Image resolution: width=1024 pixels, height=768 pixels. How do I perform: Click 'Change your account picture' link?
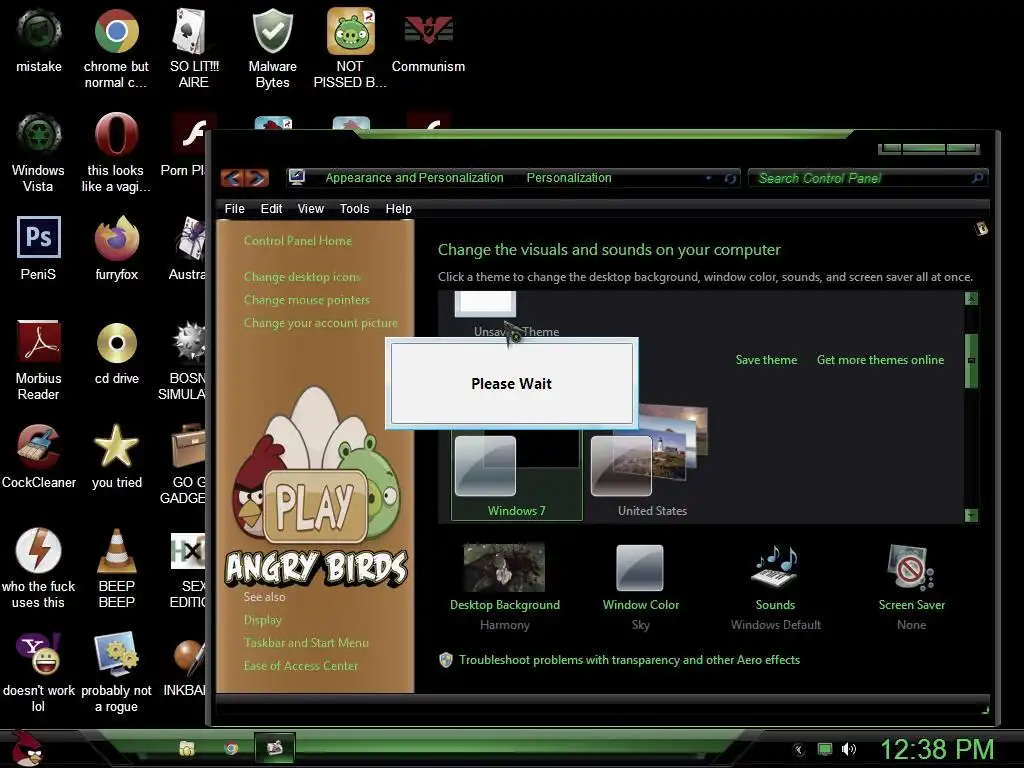click(x=321, y=323)
